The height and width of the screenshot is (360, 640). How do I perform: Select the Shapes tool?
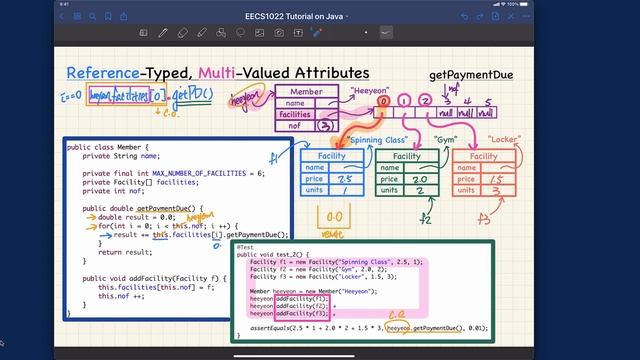221,33
